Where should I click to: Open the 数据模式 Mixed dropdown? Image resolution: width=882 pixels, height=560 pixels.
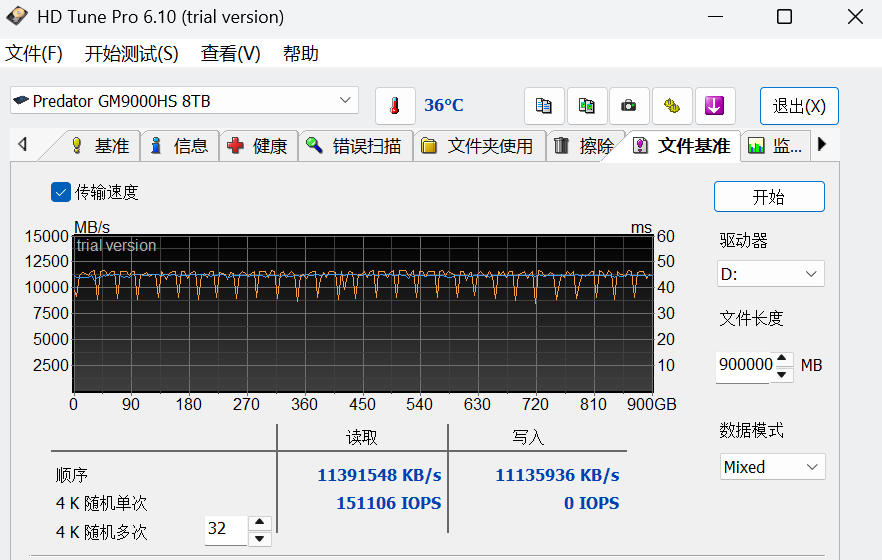[x=772, y=467]
